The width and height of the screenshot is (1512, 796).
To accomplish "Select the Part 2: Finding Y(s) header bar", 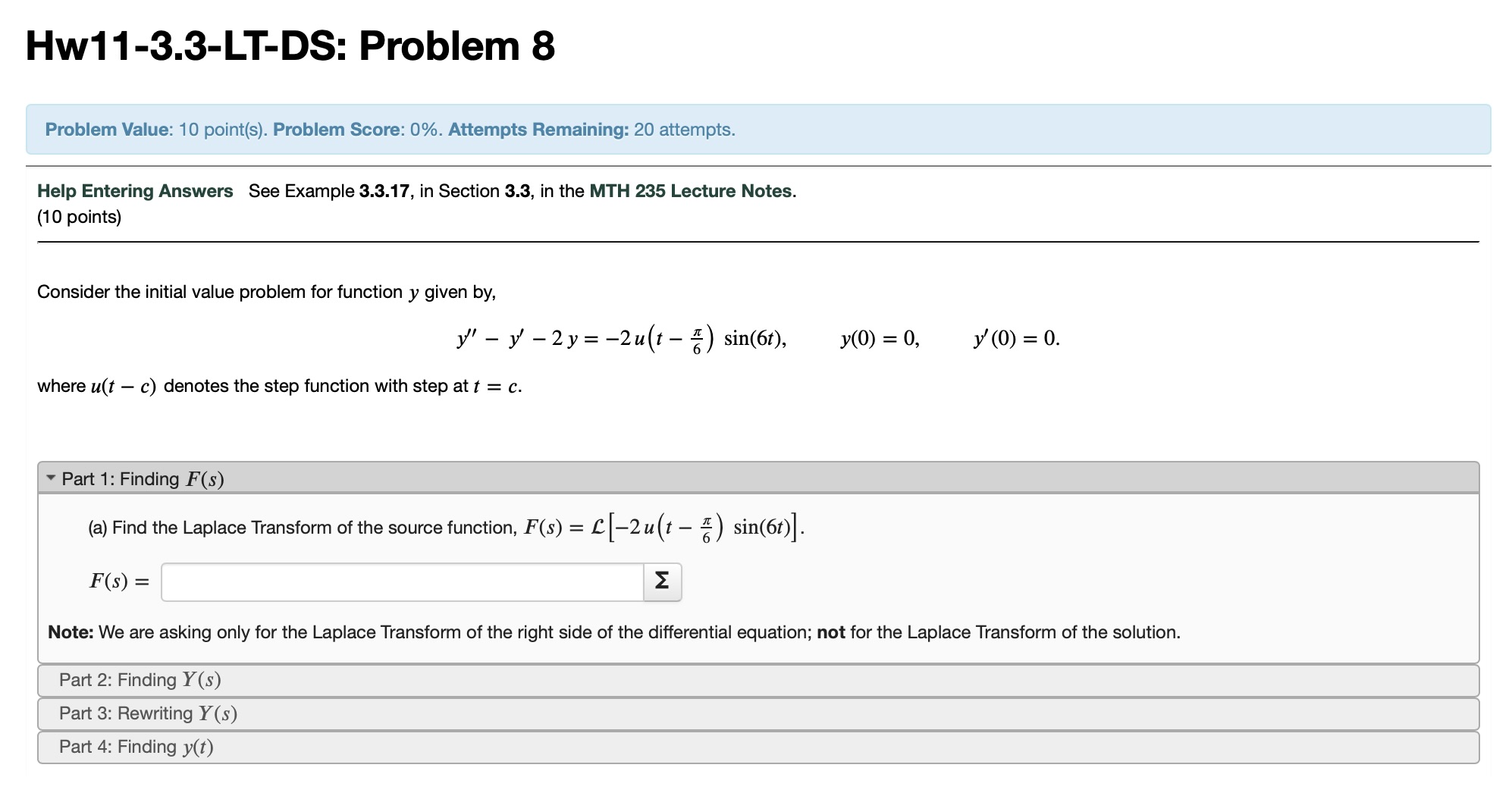I will tap(140, 680).
